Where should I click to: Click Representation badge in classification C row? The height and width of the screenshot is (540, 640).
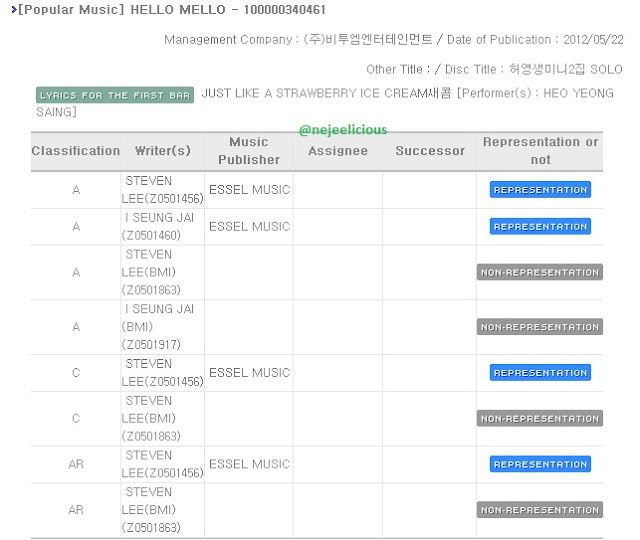click(x=540, y=373)
